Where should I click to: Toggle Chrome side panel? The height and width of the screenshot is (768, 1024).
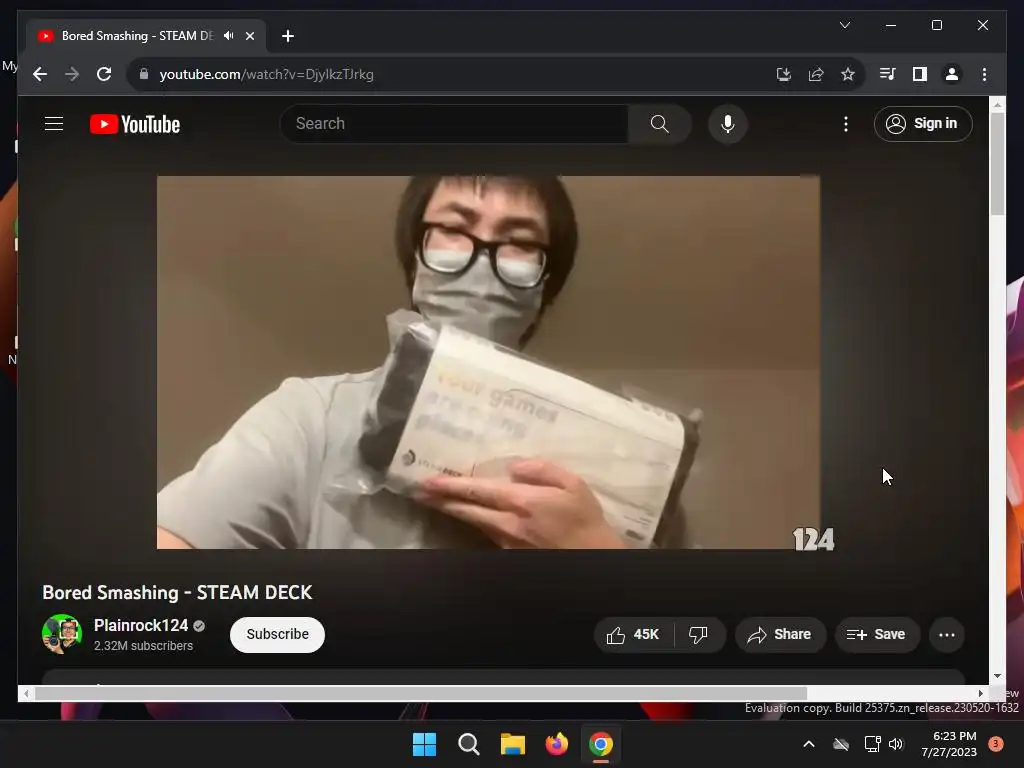coord(920,74)
